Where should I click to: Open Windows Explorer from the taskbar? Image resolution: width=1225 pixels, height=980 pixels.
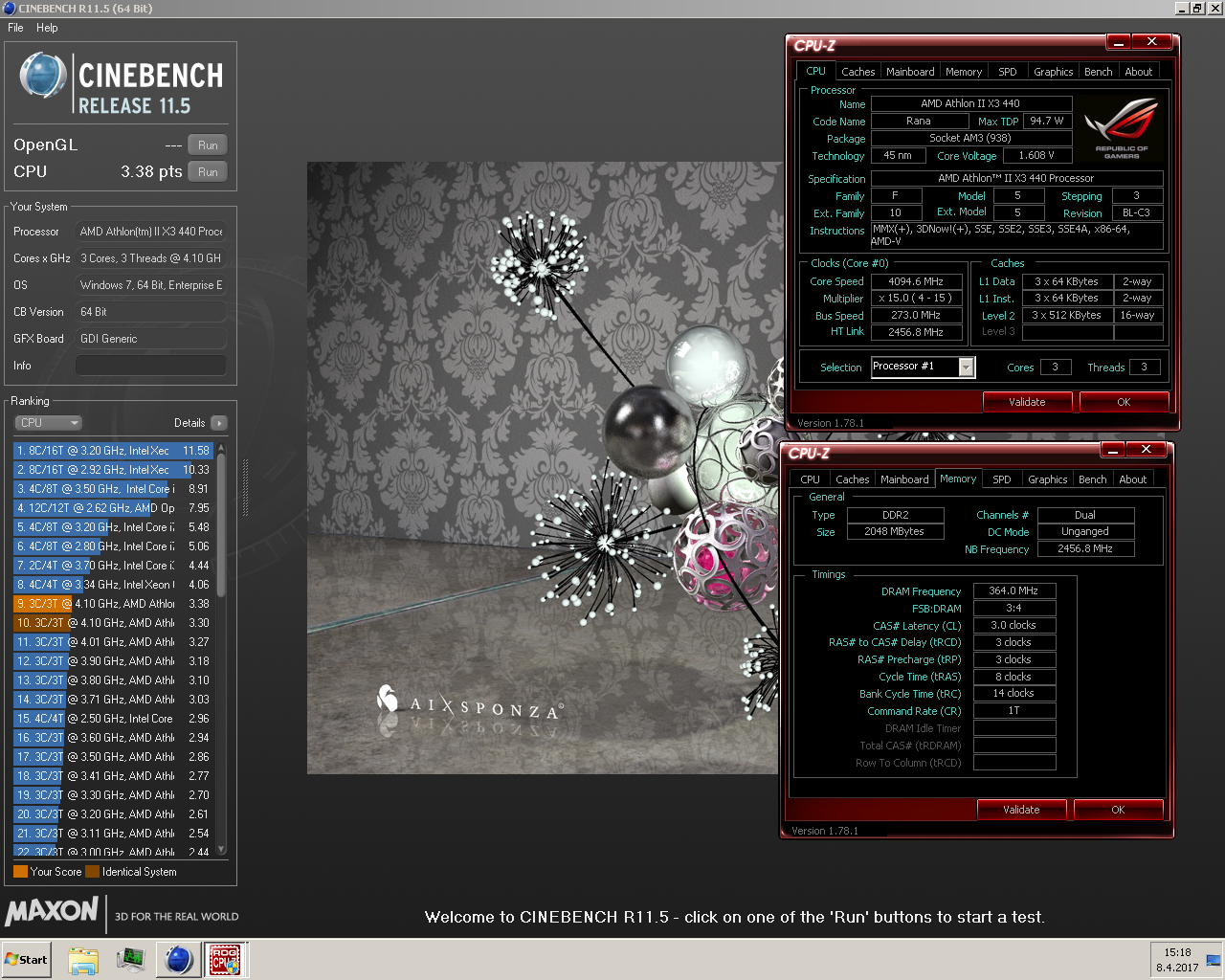(83, 960)
